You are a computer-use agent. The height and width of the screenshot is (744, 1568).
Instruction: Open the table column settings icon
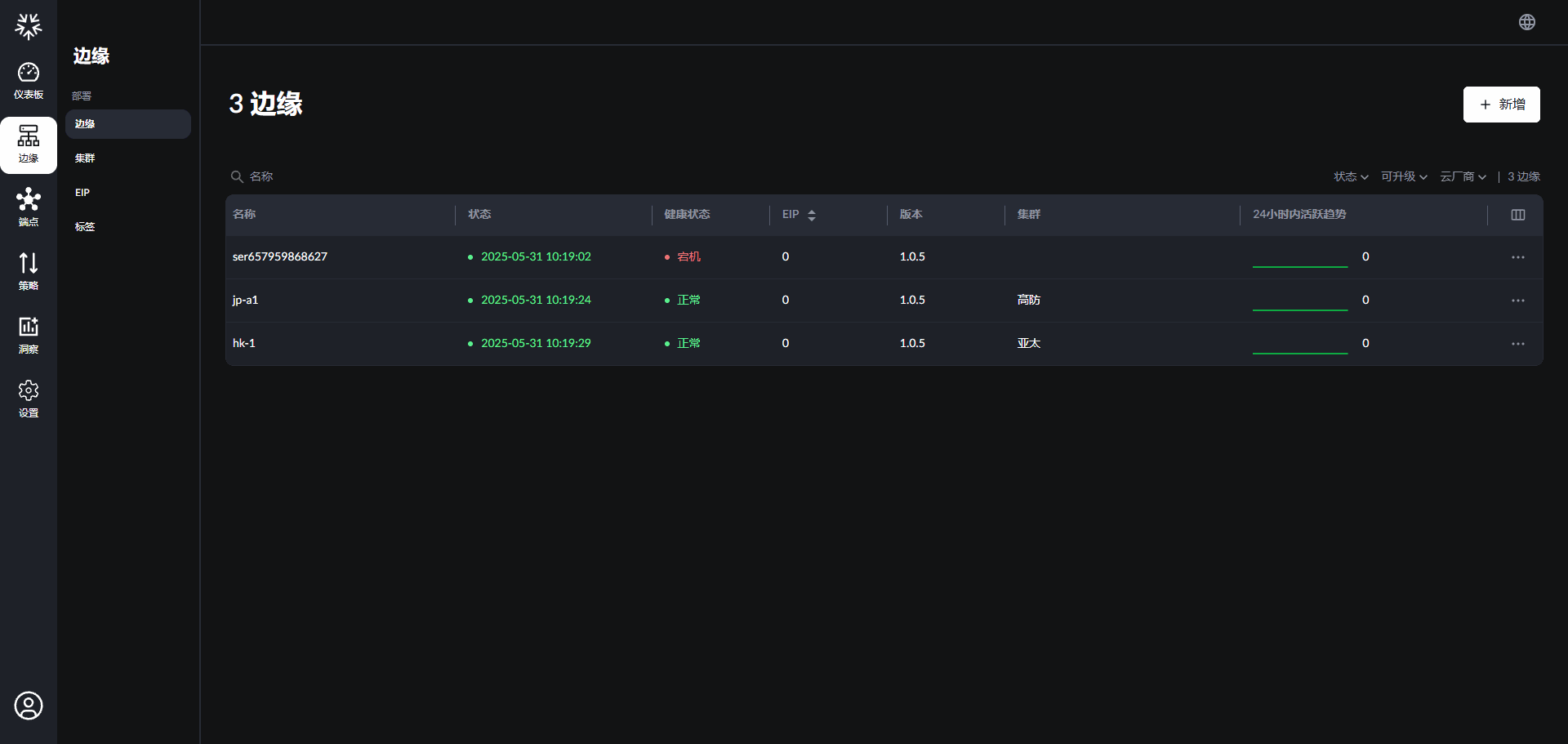1517,215
